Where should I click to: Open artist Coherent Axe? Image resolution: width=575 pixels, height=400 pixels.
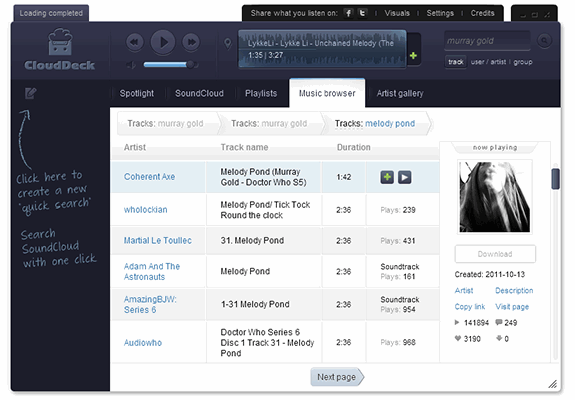pyautogui.click(x=149, y=177)
